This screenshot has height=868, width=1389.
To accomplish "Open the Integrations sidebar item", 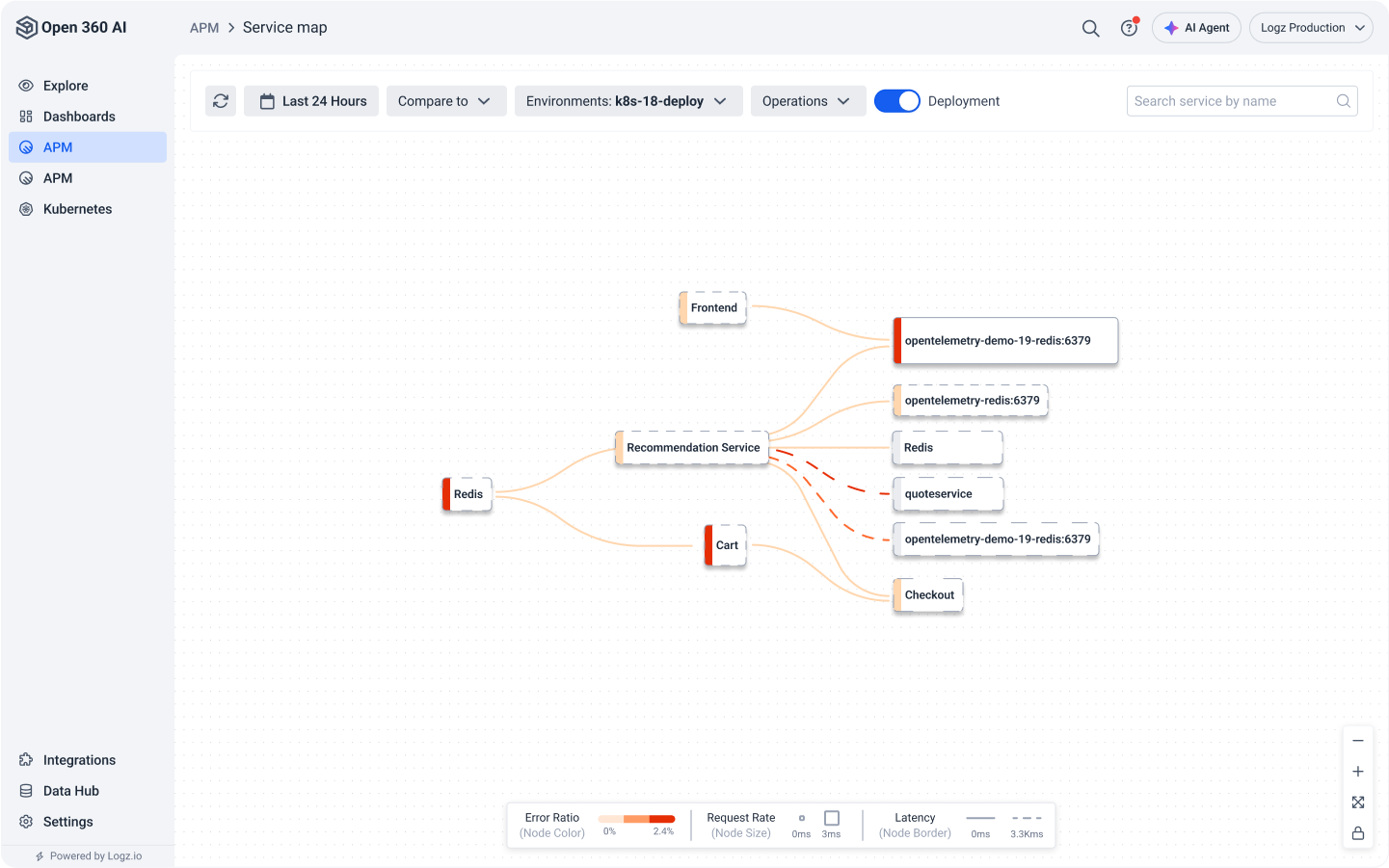I will pyautogui.click(x=79, y=760).
